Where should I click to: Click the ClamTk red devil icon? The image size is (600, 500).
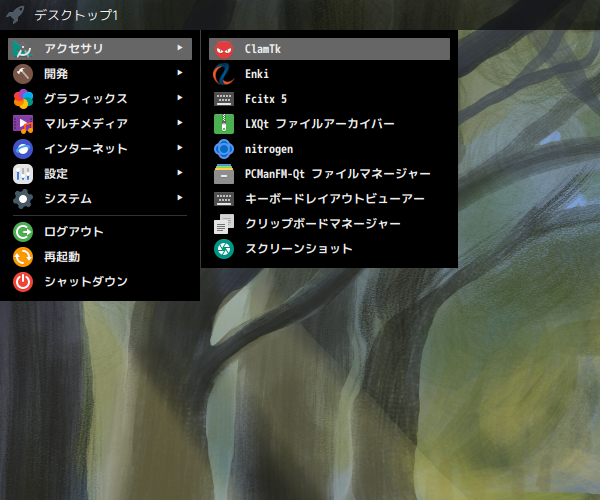pyautogui.click(x=224, y=49)
